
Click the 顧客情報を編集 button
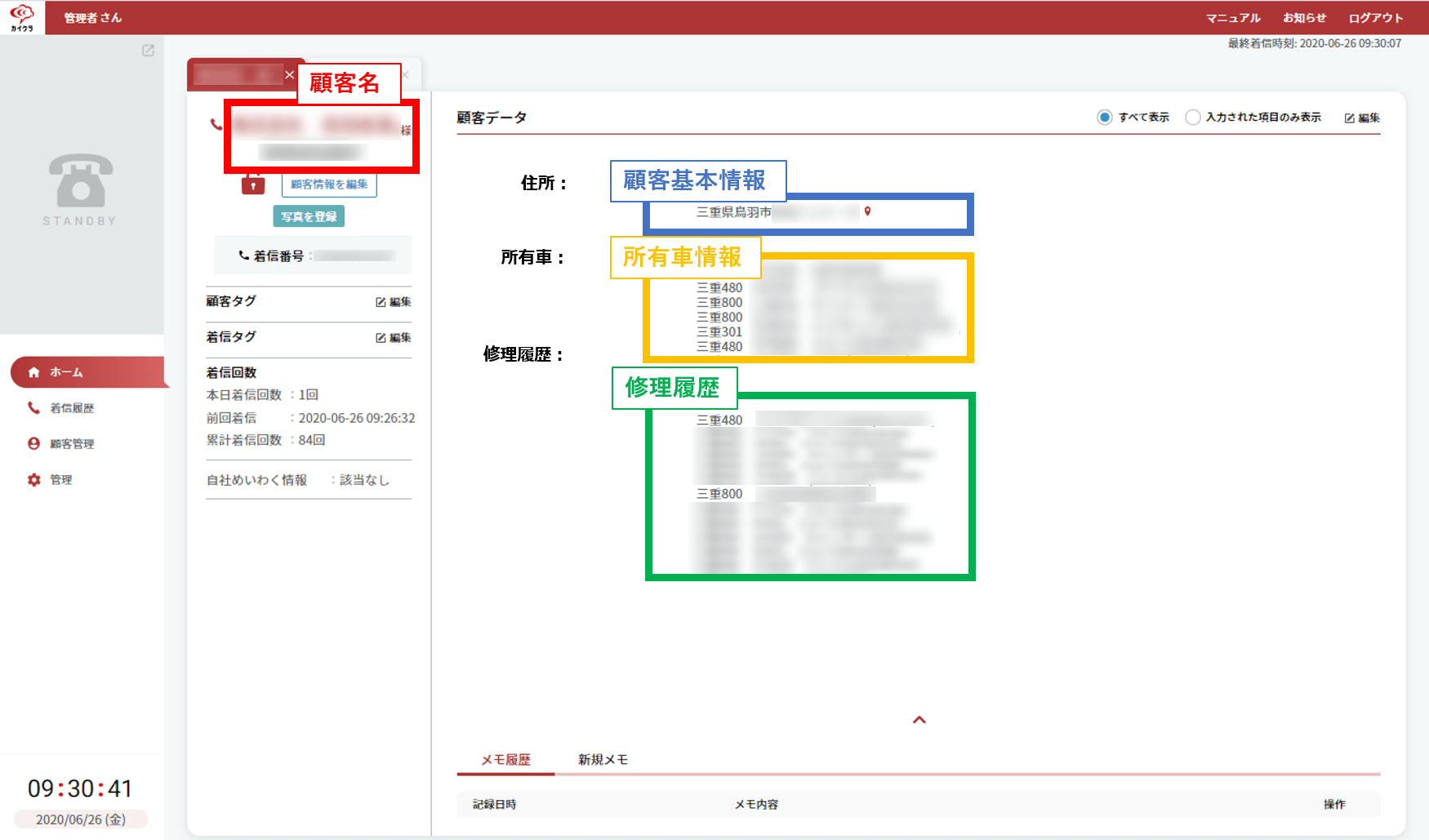coord(329,184)
